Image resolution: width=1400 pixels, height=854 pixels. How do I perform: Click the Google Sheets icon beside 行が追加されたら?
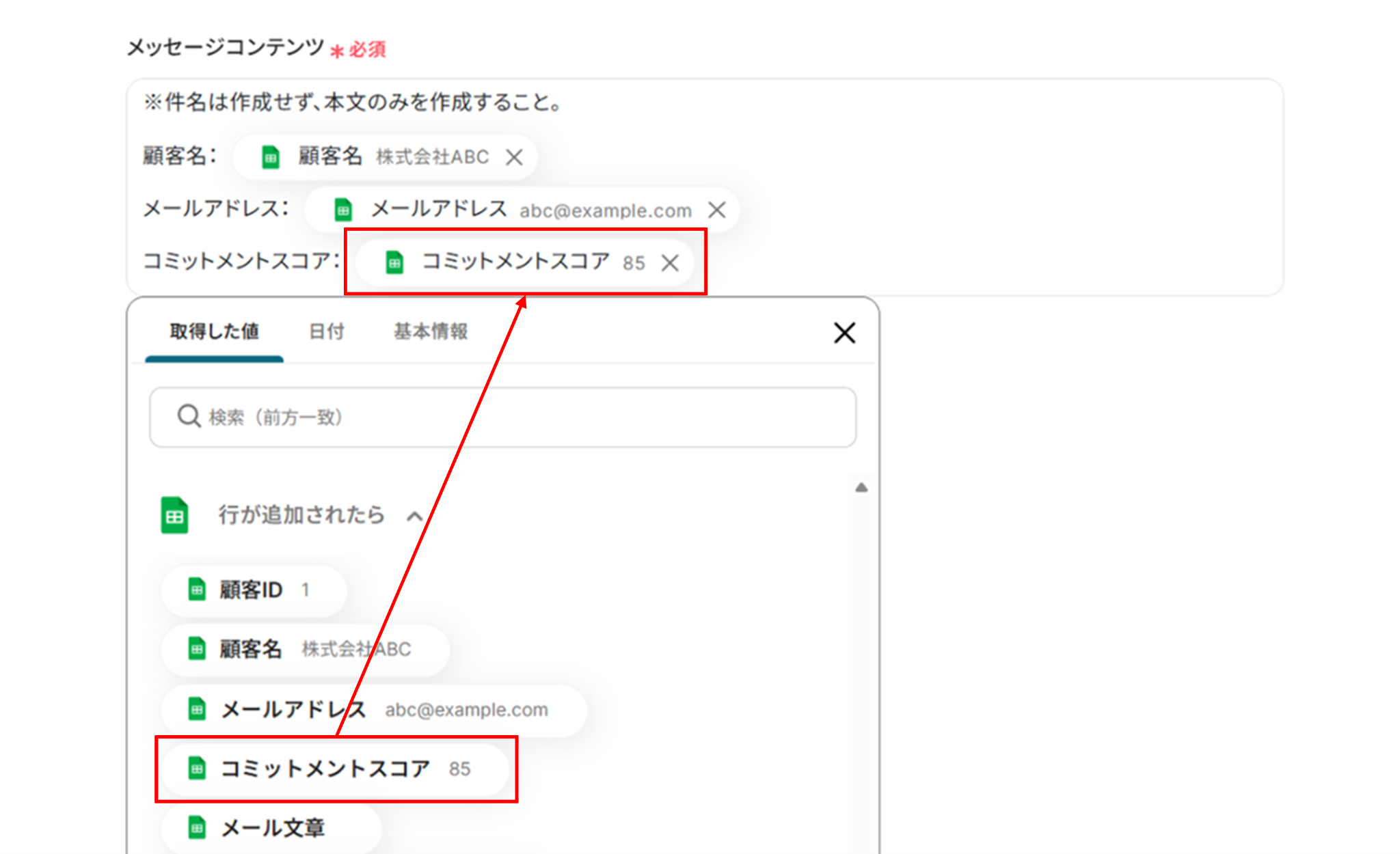tap(174, 515)
